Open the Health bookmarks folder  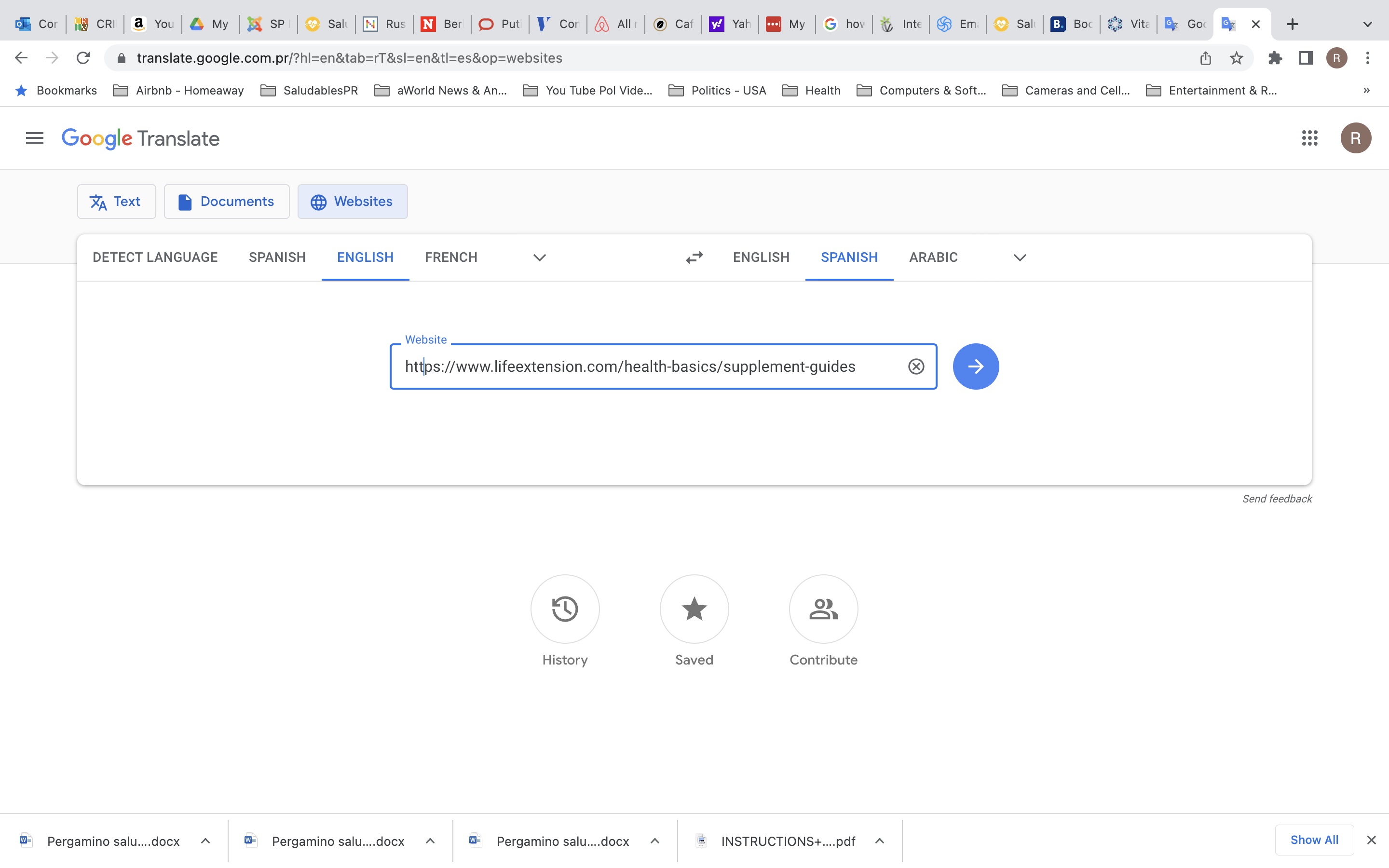(812, 90)
